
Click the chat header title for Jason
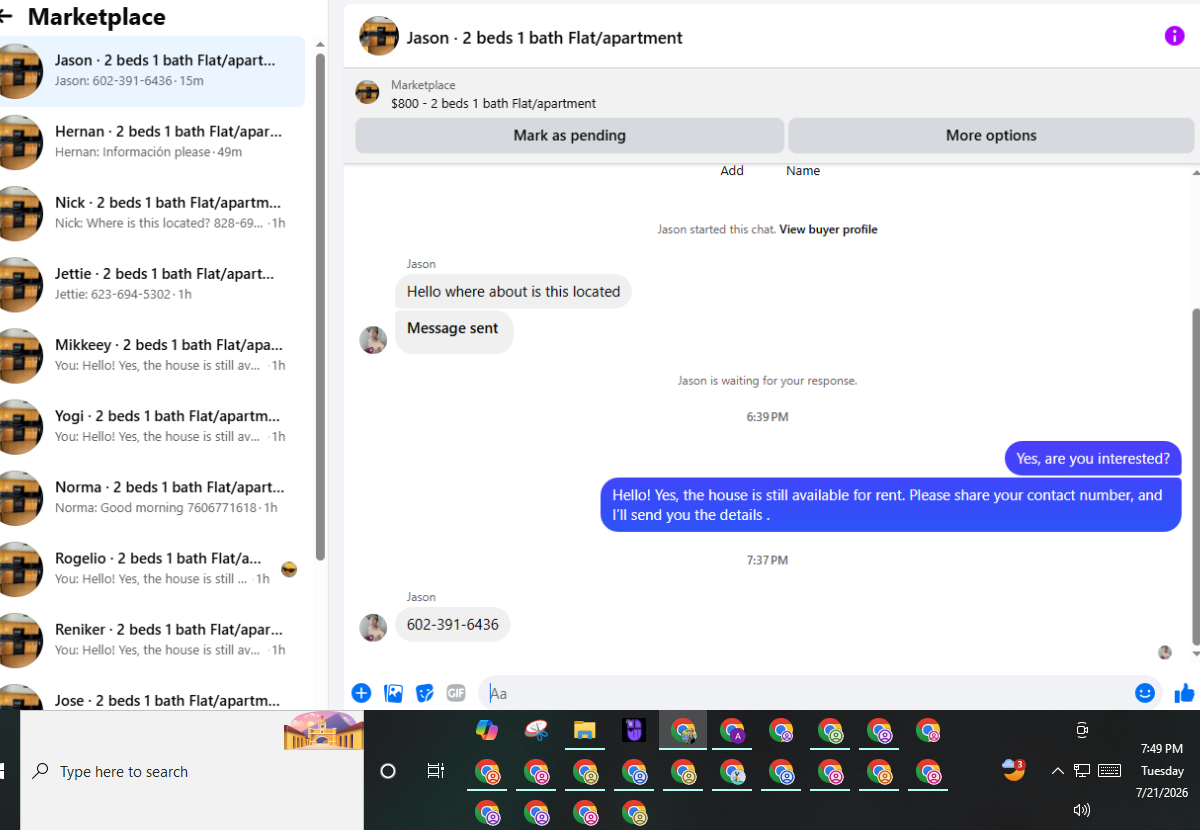pyautogui.click(x=544, y=38)
